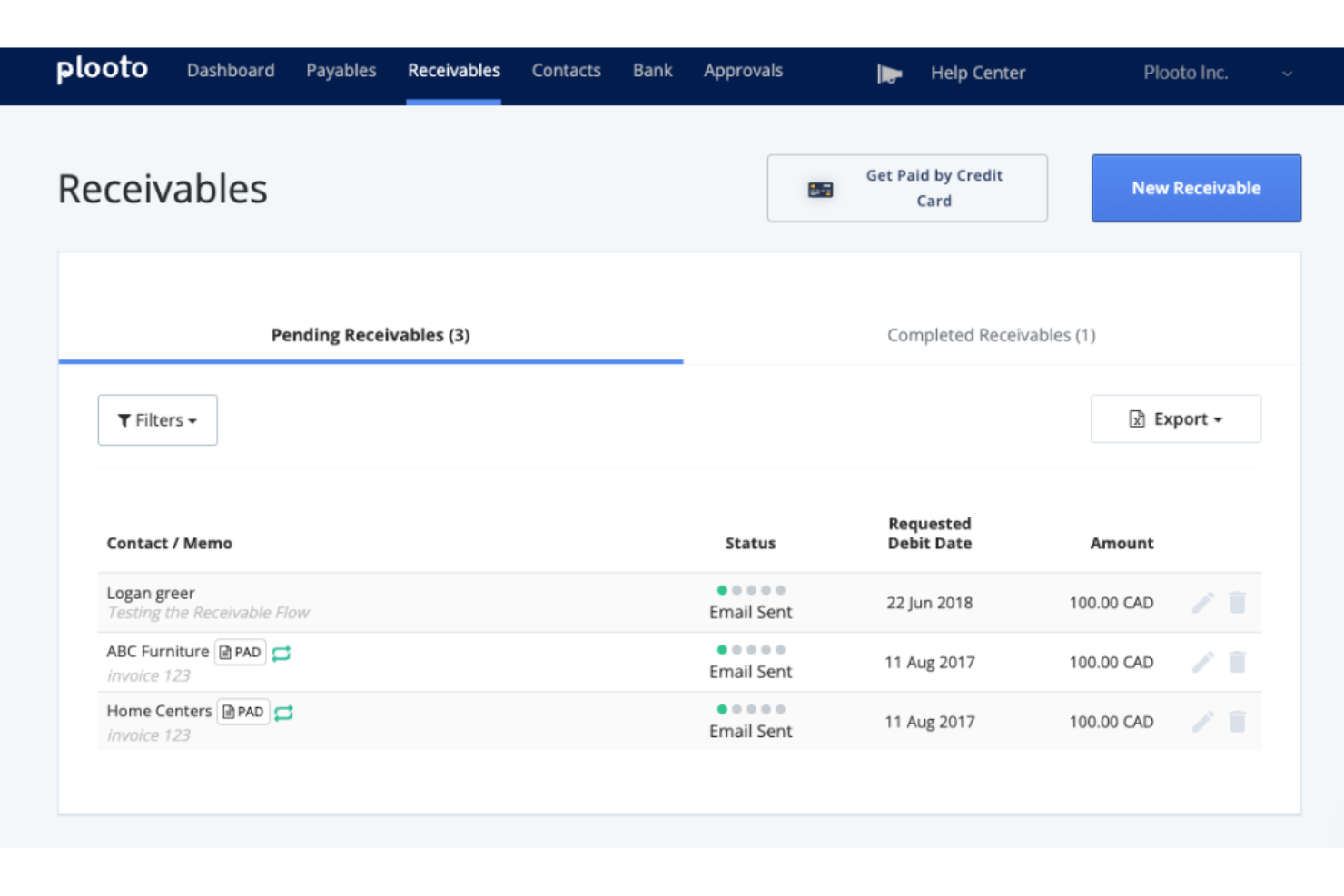This screenshot has width=1344, height=896.
Task: Expand the Plooto Inc. account menu
Action: (1286, 73)
